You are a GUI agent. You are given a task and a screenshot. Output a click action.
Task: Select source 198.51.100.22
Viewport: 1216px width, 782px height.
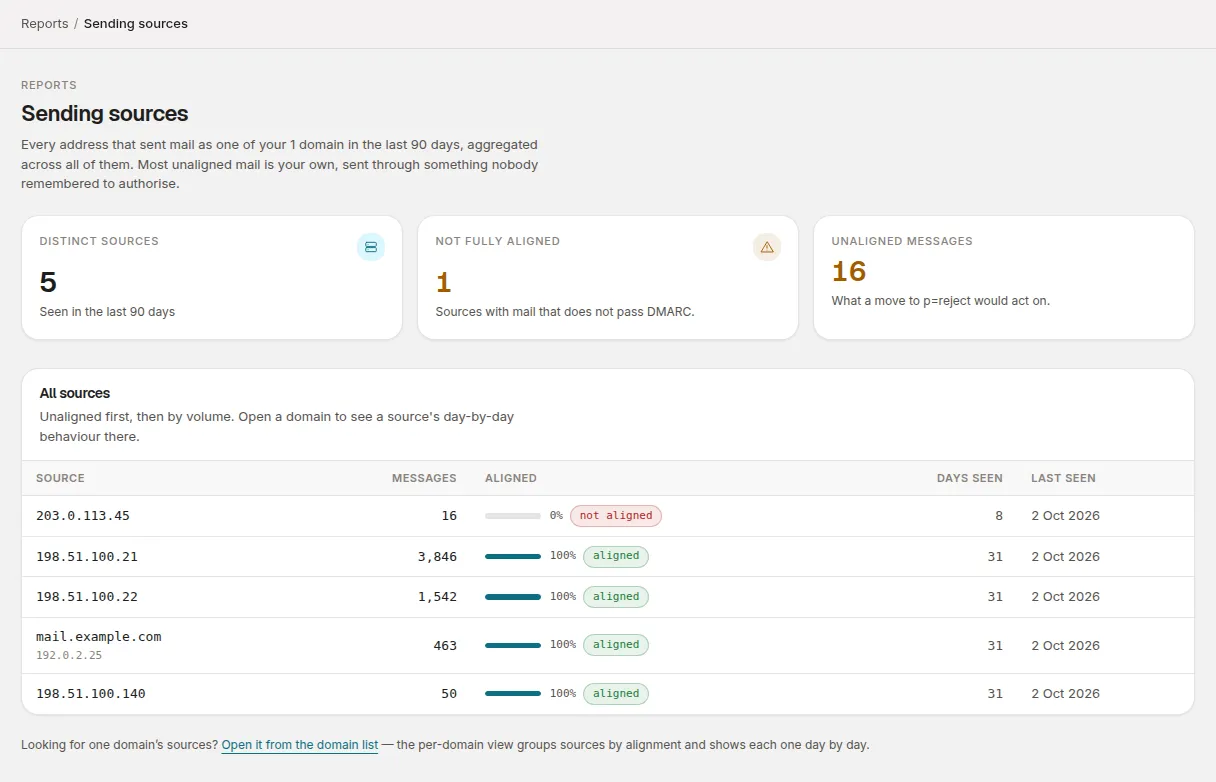87,597
